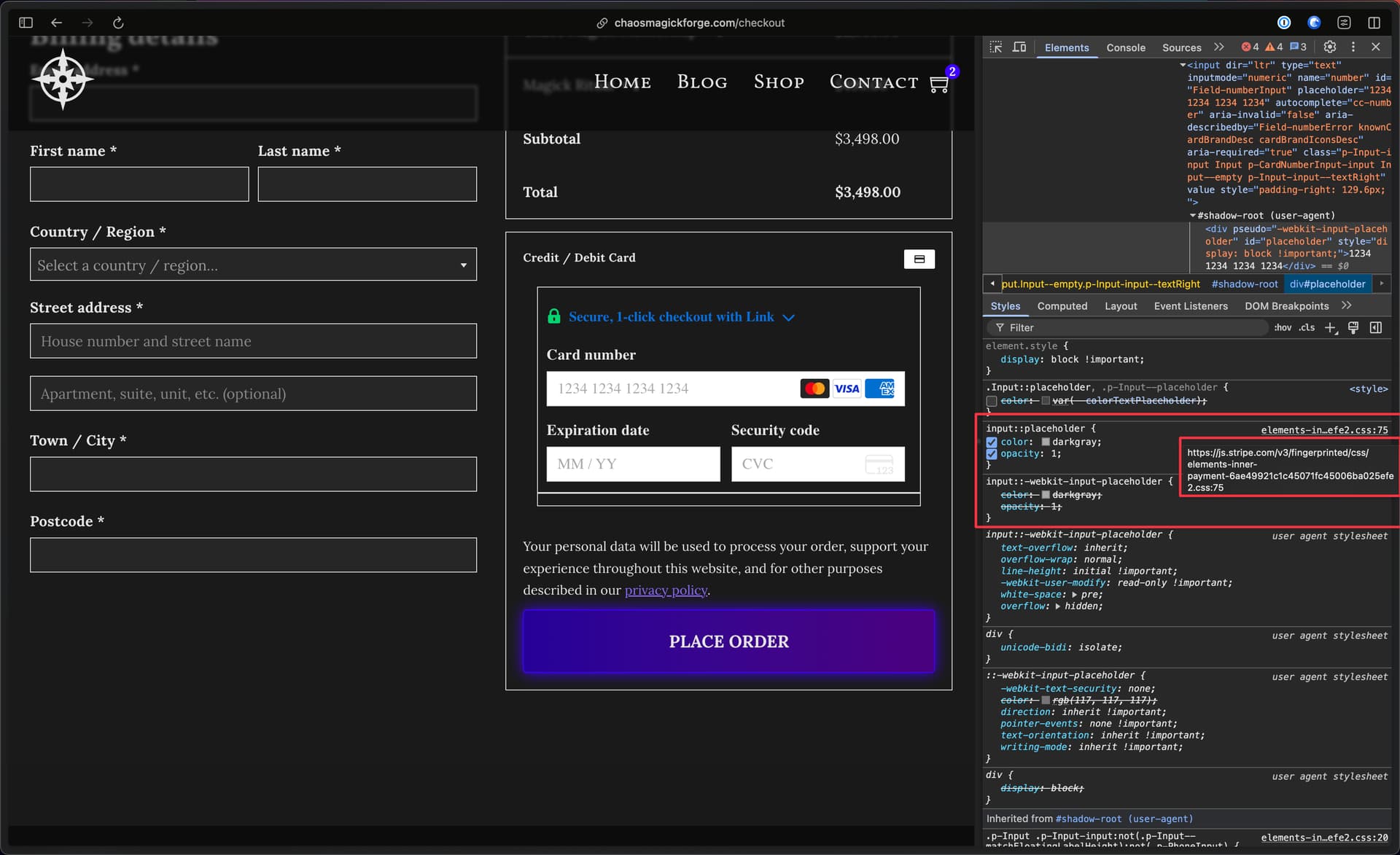Screen dimensions: 1400x855
Task: Enable the disabled colorTextPlaceholder color checkbox
Action: tap(992, 401)
